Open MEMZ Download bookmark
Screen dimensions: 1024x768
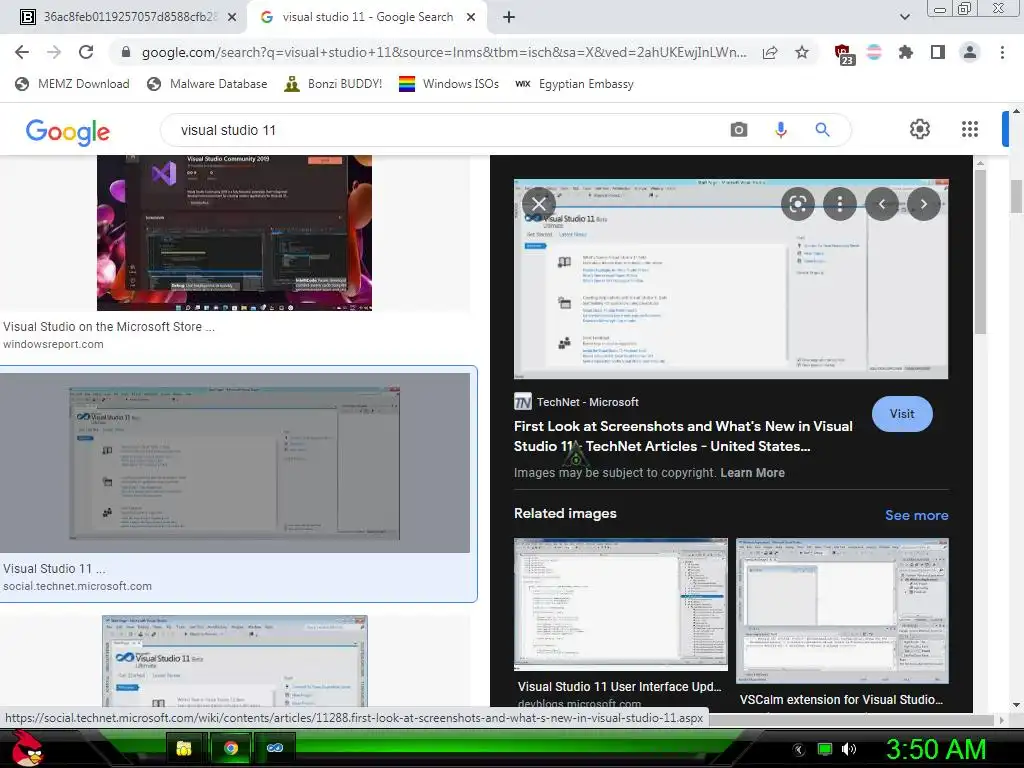(72, 84)
